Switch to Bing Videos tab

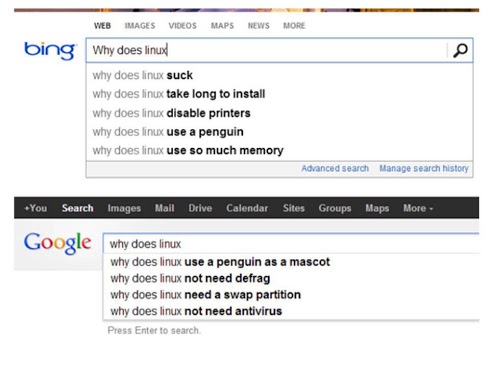point(182,26)
